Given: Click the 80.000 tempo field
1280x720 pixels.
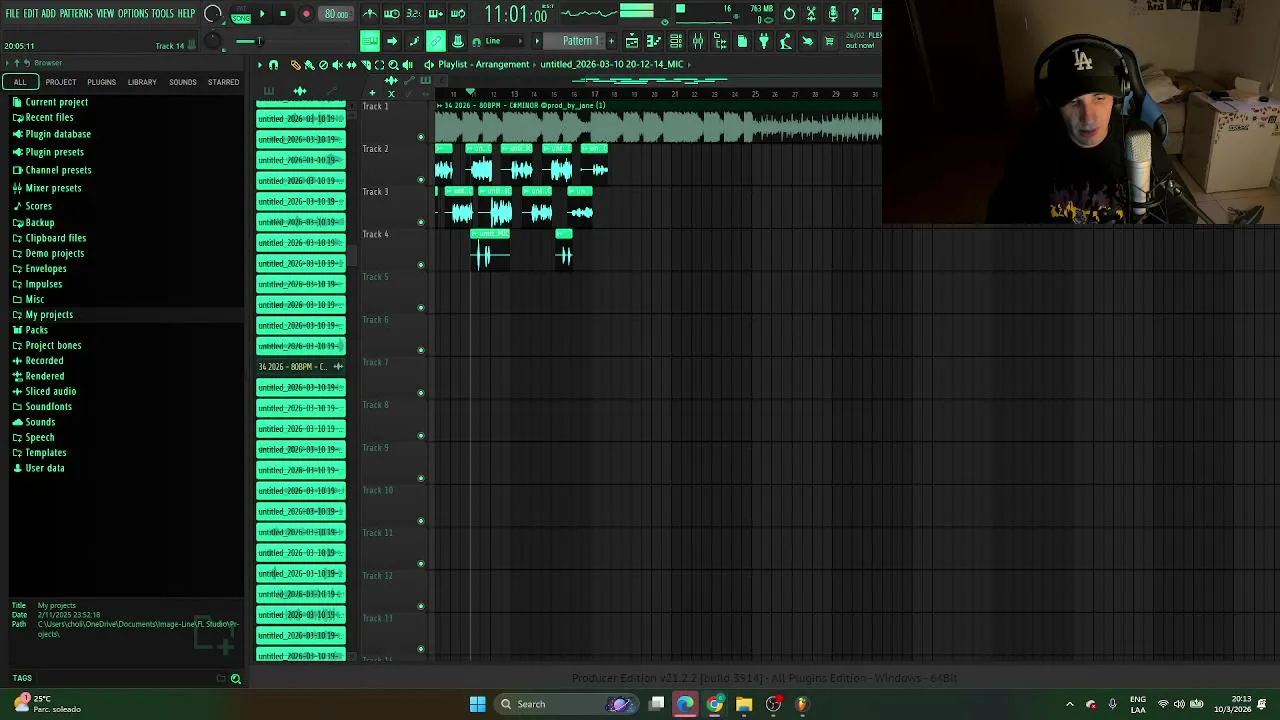Looking at the screenshot, I should click(x=336, y=14).
